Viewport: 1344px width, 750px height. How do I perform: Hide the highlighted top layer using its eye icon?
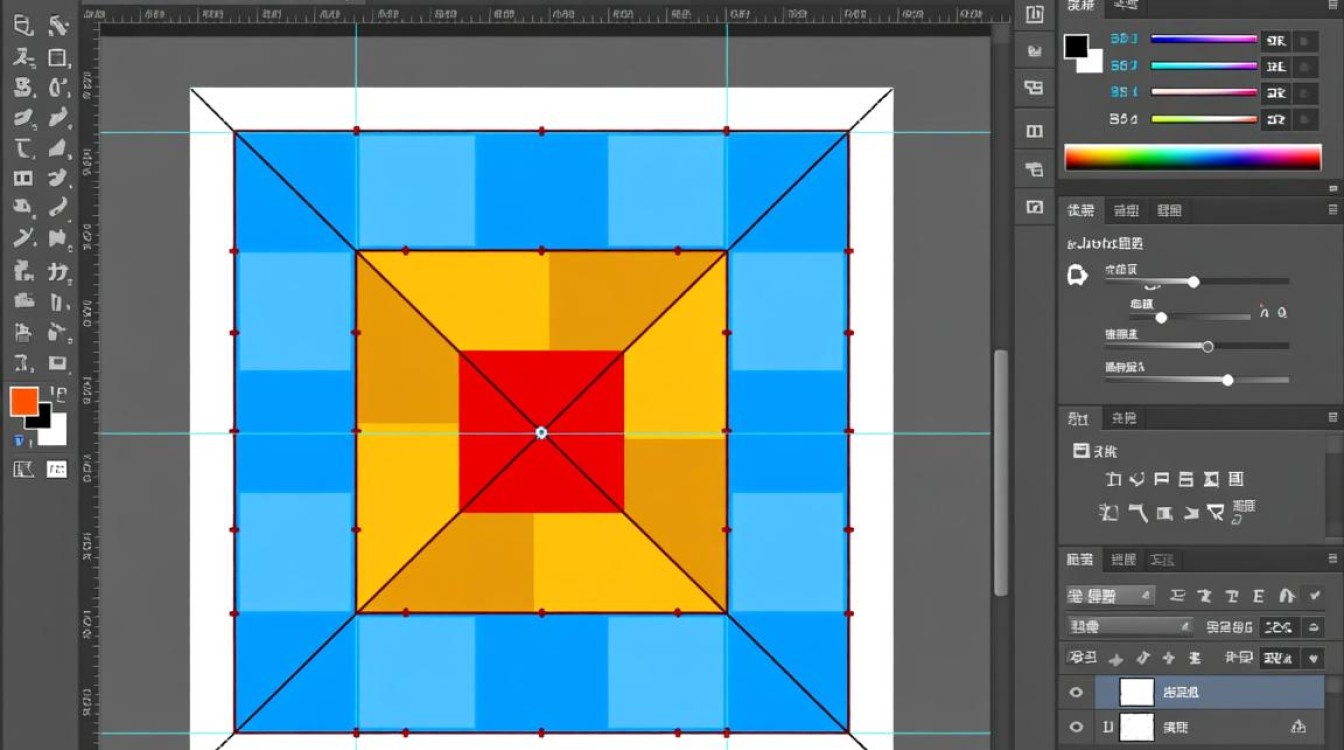click(x=1076, y=692)
